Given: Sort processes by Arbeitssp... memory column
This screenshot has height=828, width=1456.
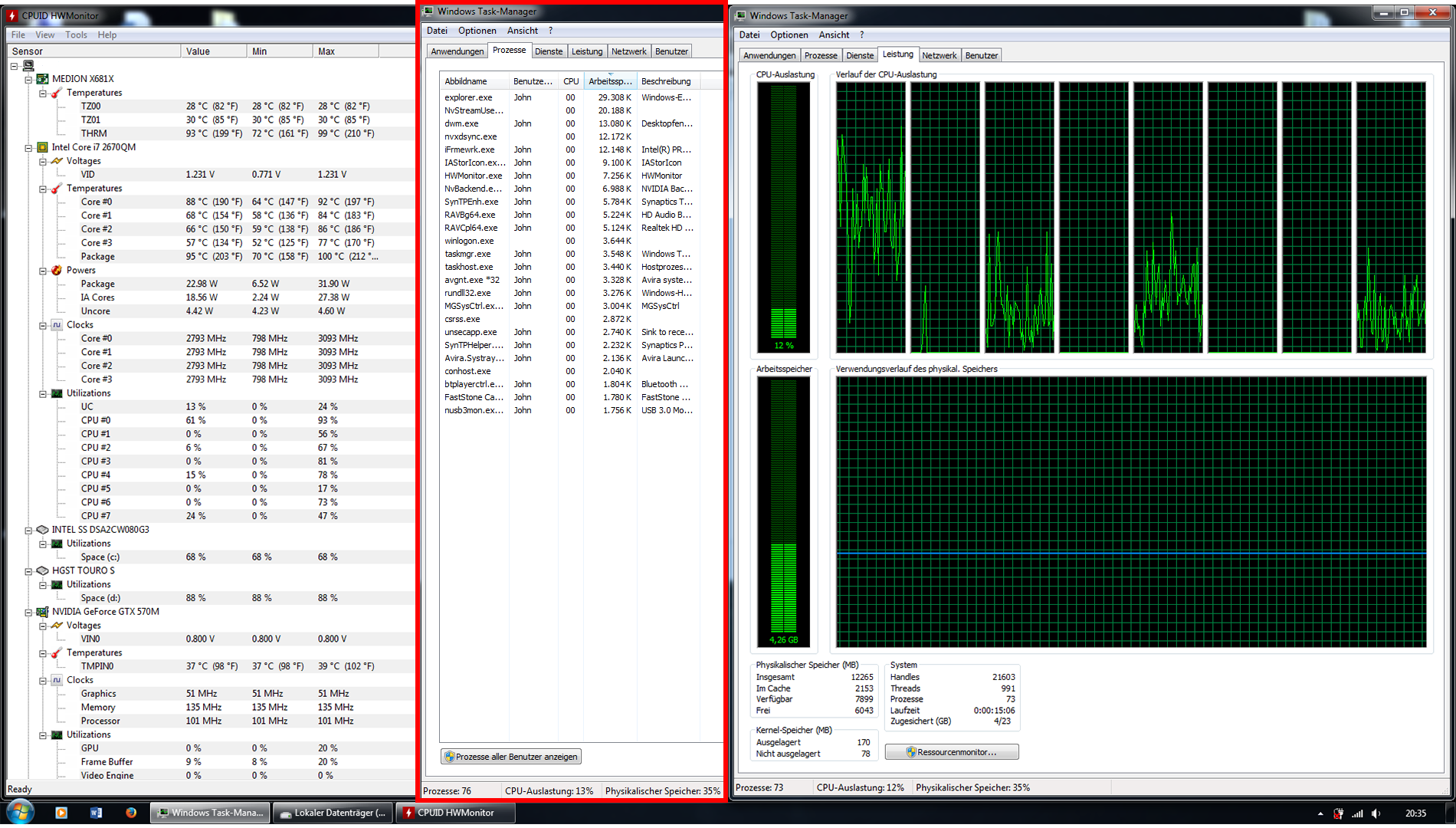Looking at the screenshot, I should pos(611,81).
